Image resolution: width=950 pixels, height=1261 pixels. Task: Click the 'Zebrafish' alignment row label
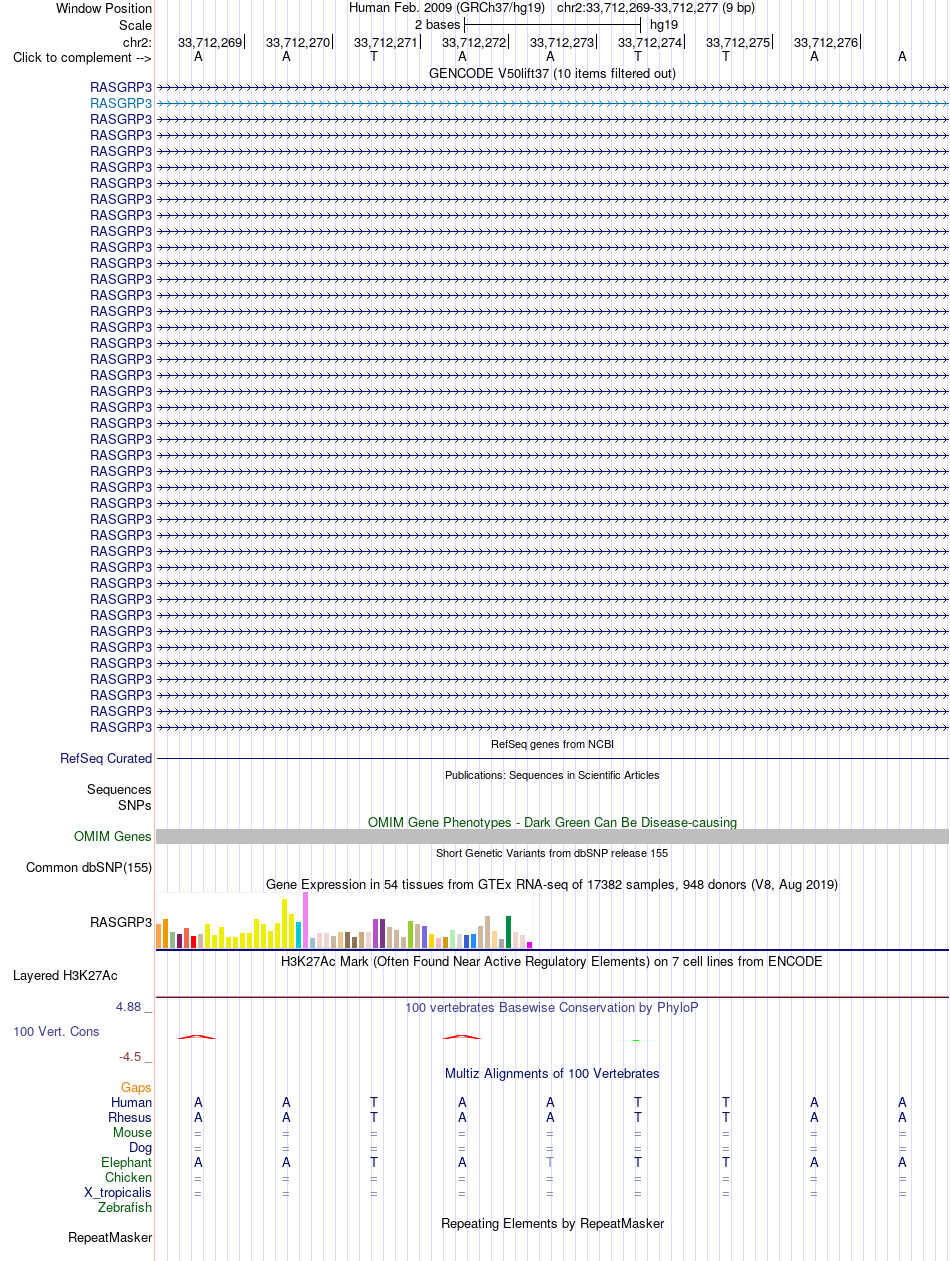click(x=125, y=1208)
